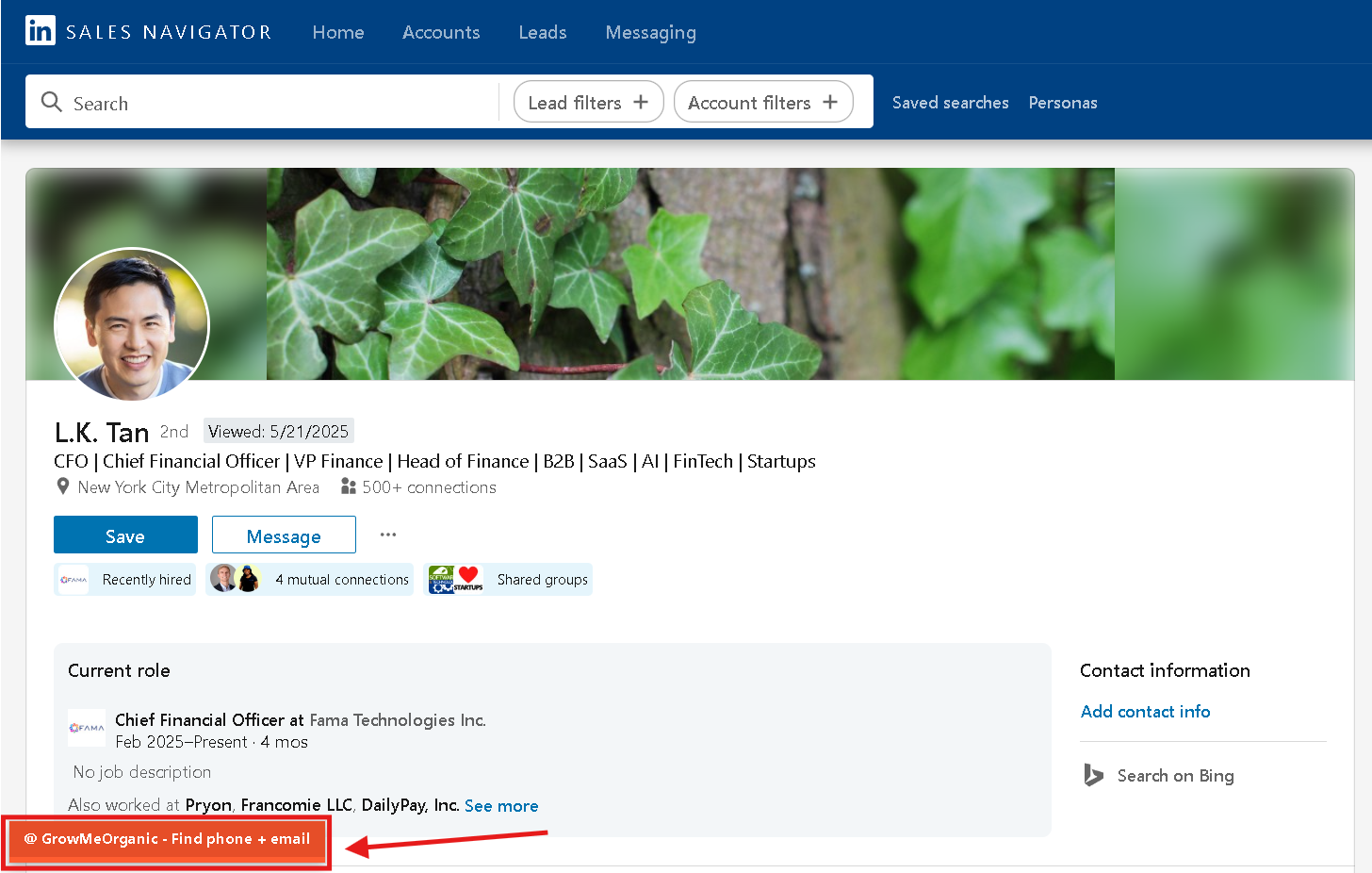Click the plus icon on Lead filters
This screenshot has width=1372, height=873.
tap(641, 102)
